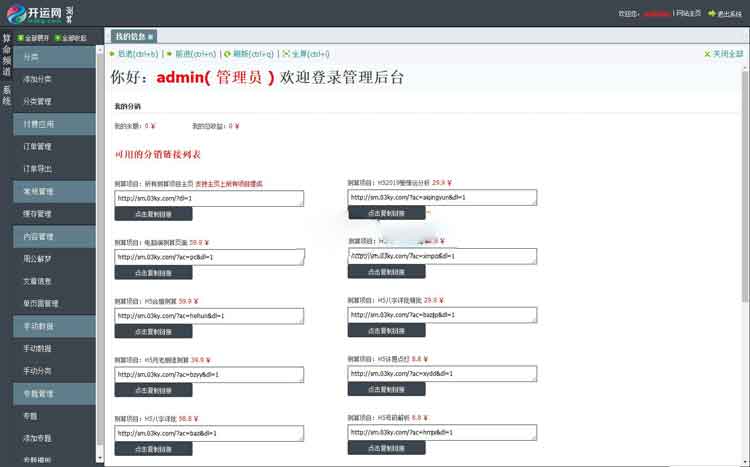Open 订单管理 in the sidebar
This screenshot has width=750, height=467.
(38, 146)
